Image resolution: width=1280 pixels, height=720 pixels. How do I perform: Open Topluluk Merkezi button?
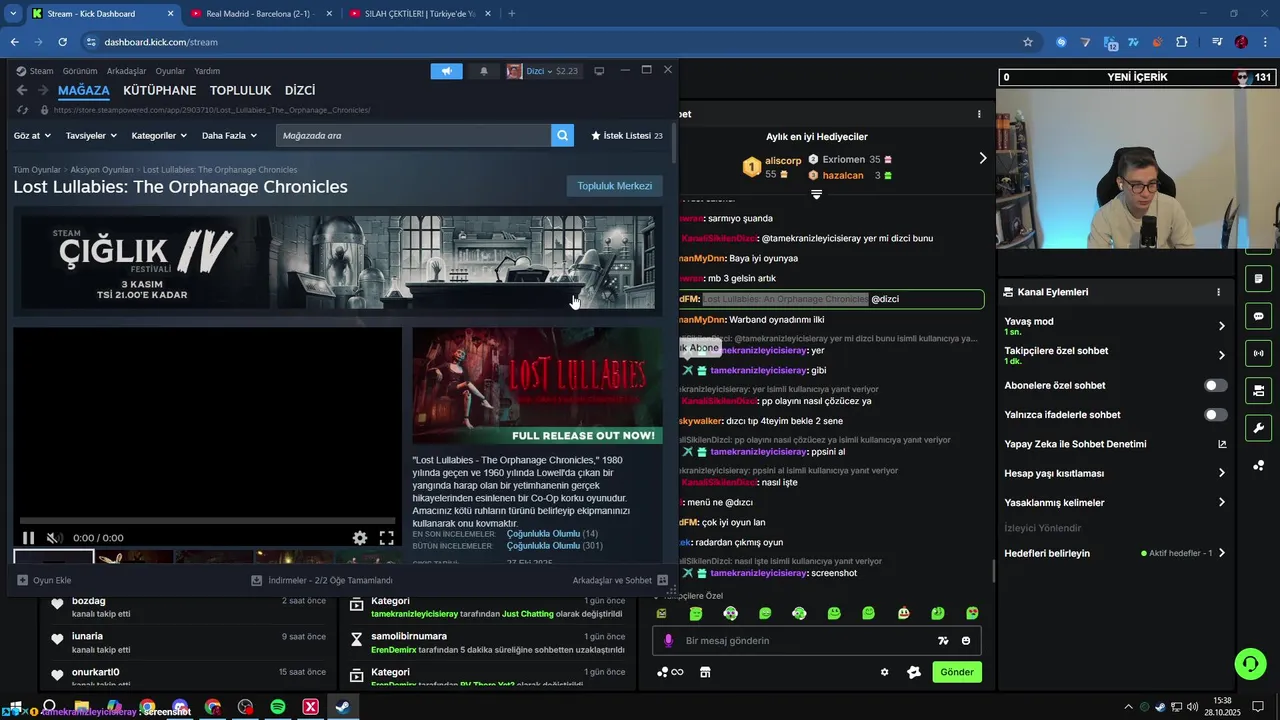coord(614,186)
